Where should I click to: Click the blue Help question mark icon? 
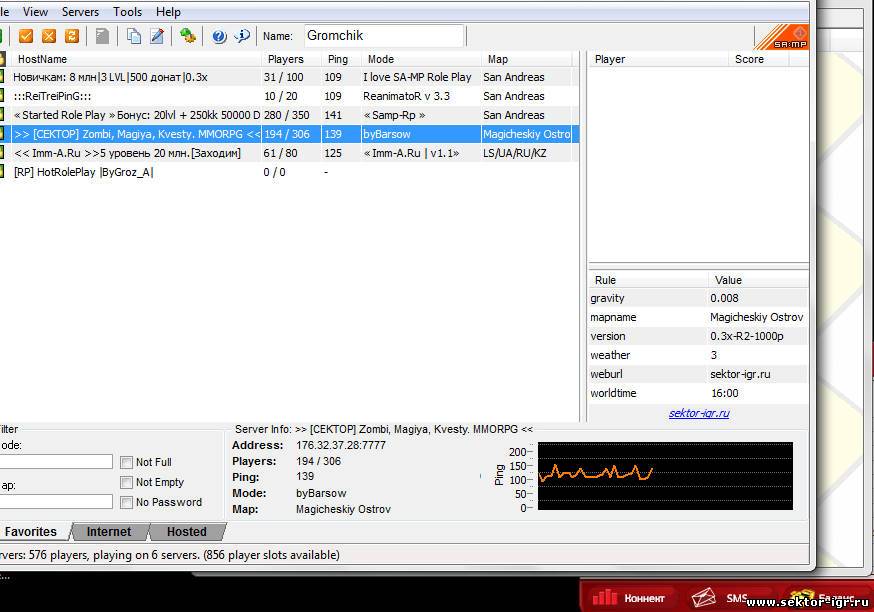click(x=219, y=37)
